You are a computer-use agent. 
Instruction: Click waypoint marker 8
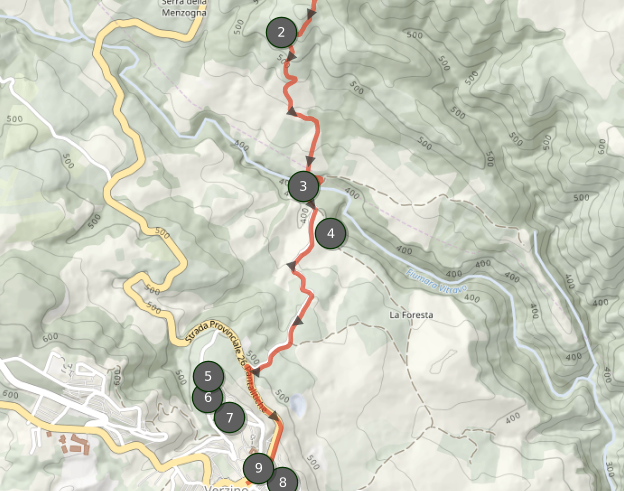[x=283, y=482]
